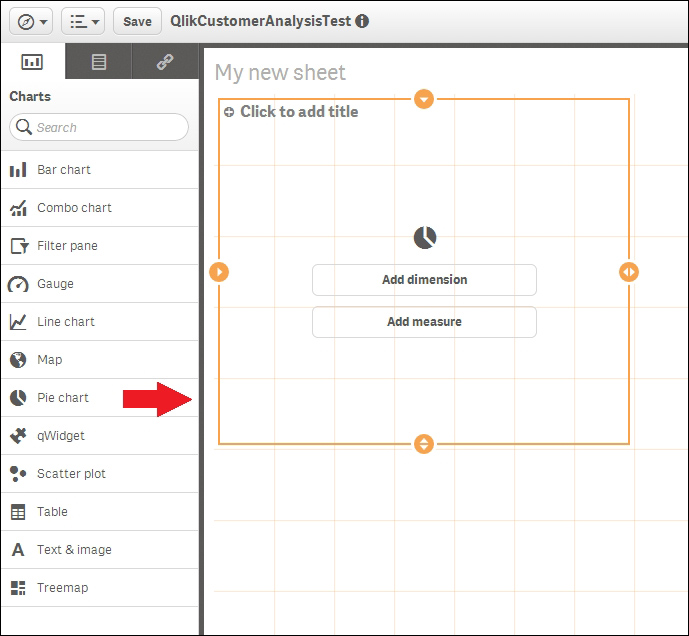
Task: Open the list menu dropdown in the toolbar
Action: pyautogui.click(x=83, y=21)
